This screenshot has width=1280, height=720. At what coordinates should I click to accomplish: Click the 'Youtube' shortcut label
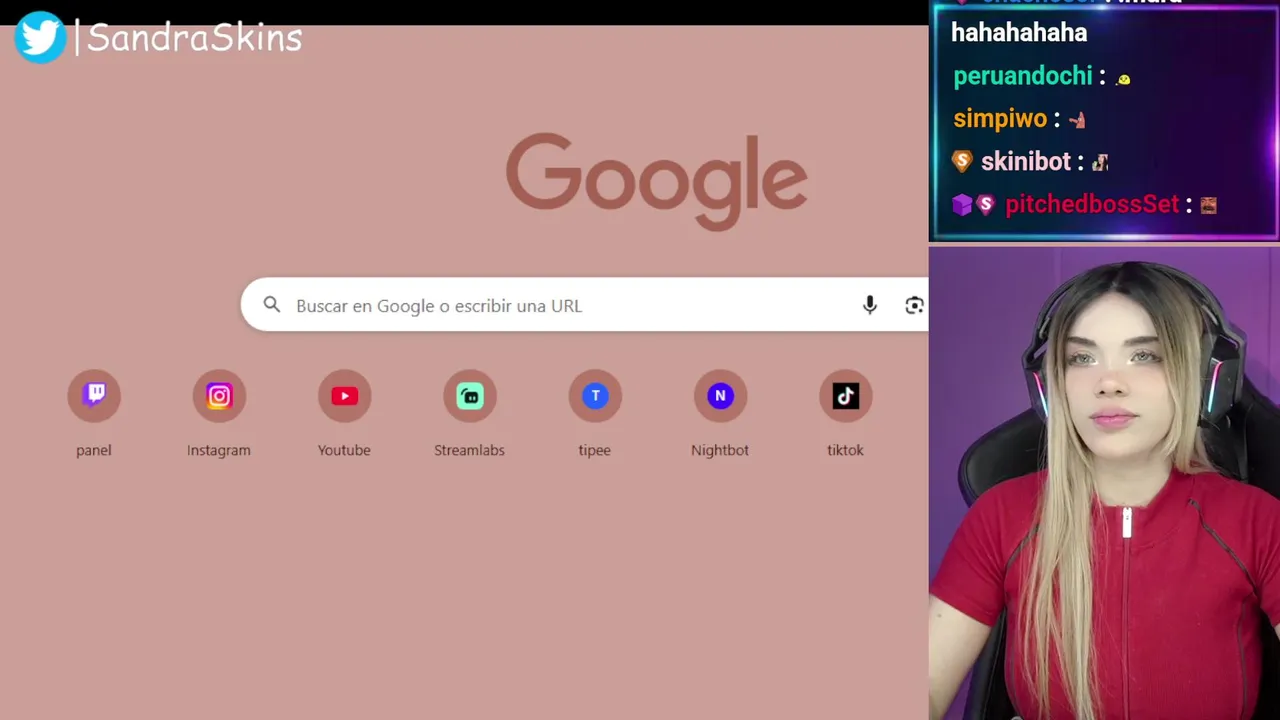tap(344, 450)
